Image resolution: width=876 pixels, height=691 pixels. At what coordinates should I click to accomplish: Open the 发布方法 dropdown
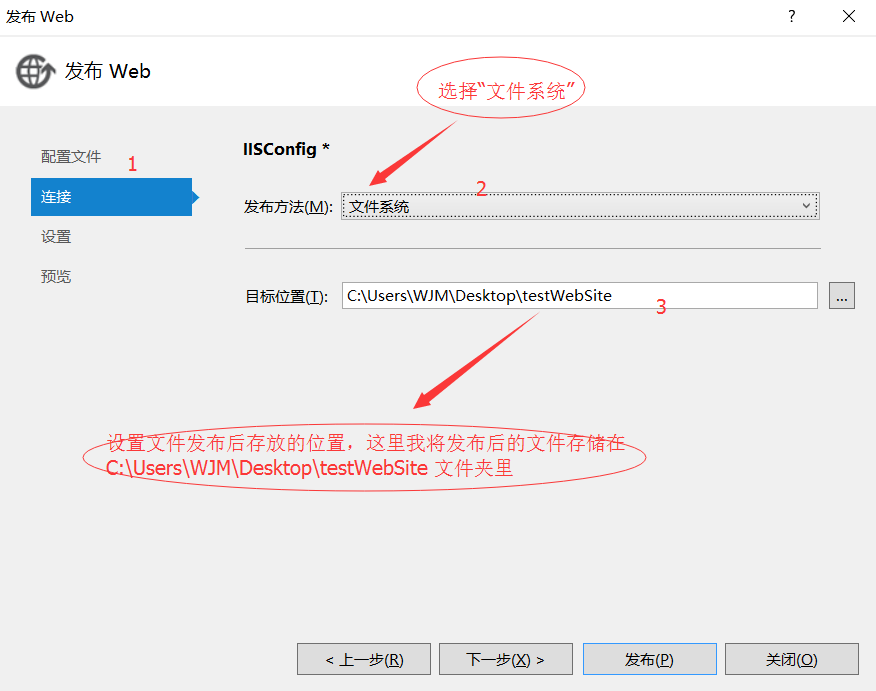580,204
